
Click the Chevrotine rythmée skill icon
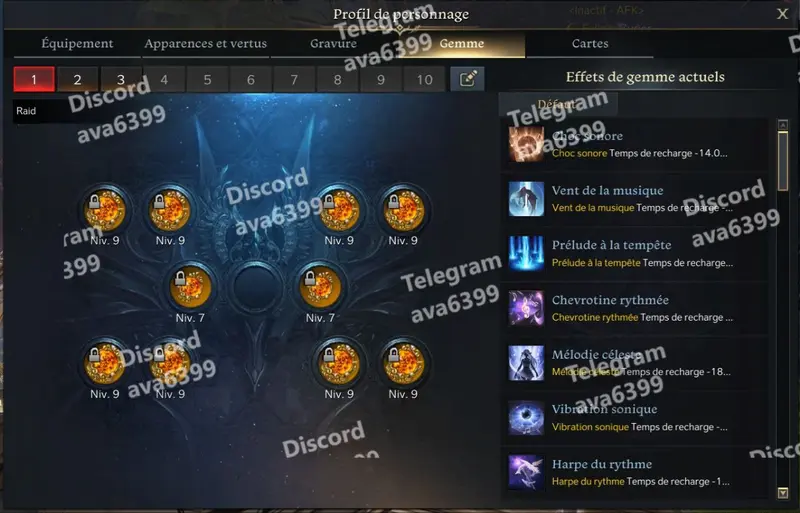[x=526, y=308]
